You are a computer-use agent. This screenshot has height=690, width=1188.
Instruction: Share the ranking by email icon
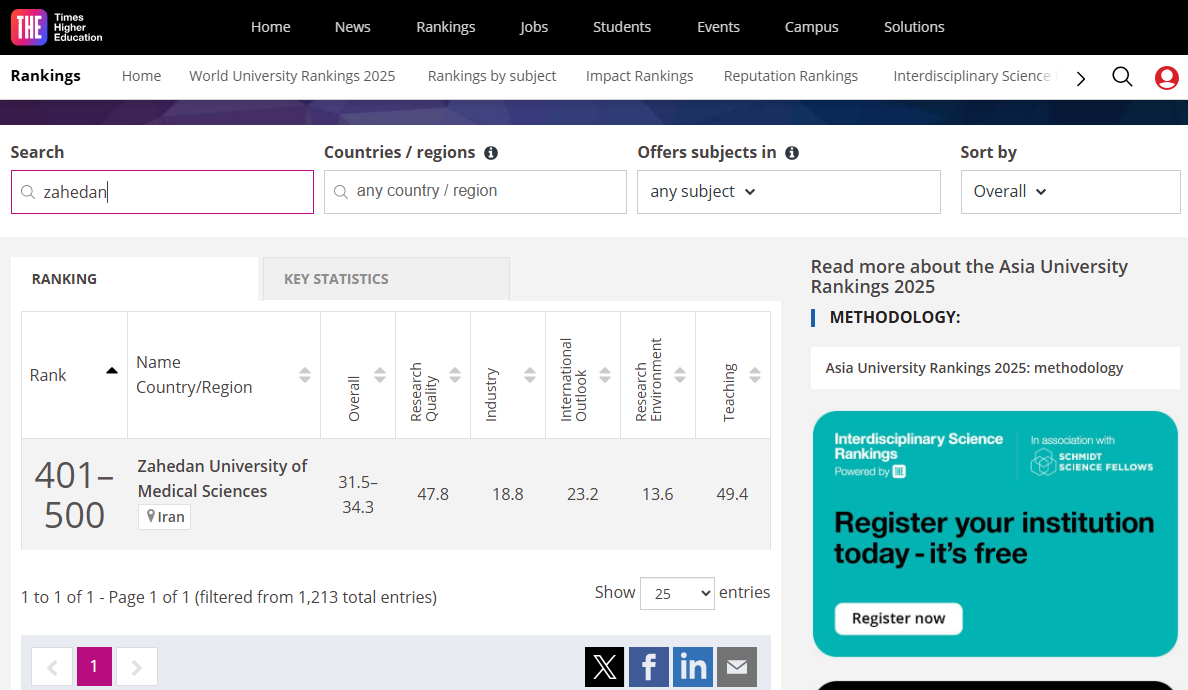737,667
